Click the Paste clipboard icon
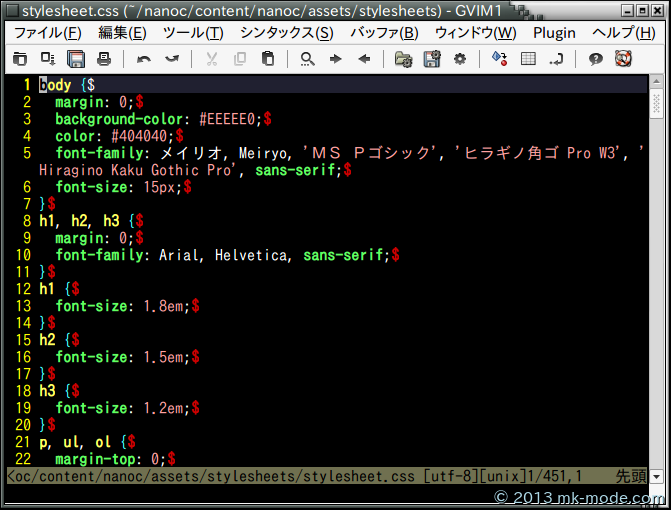Image resolution: width=671 pixels, height=510 pixels. 268,59
